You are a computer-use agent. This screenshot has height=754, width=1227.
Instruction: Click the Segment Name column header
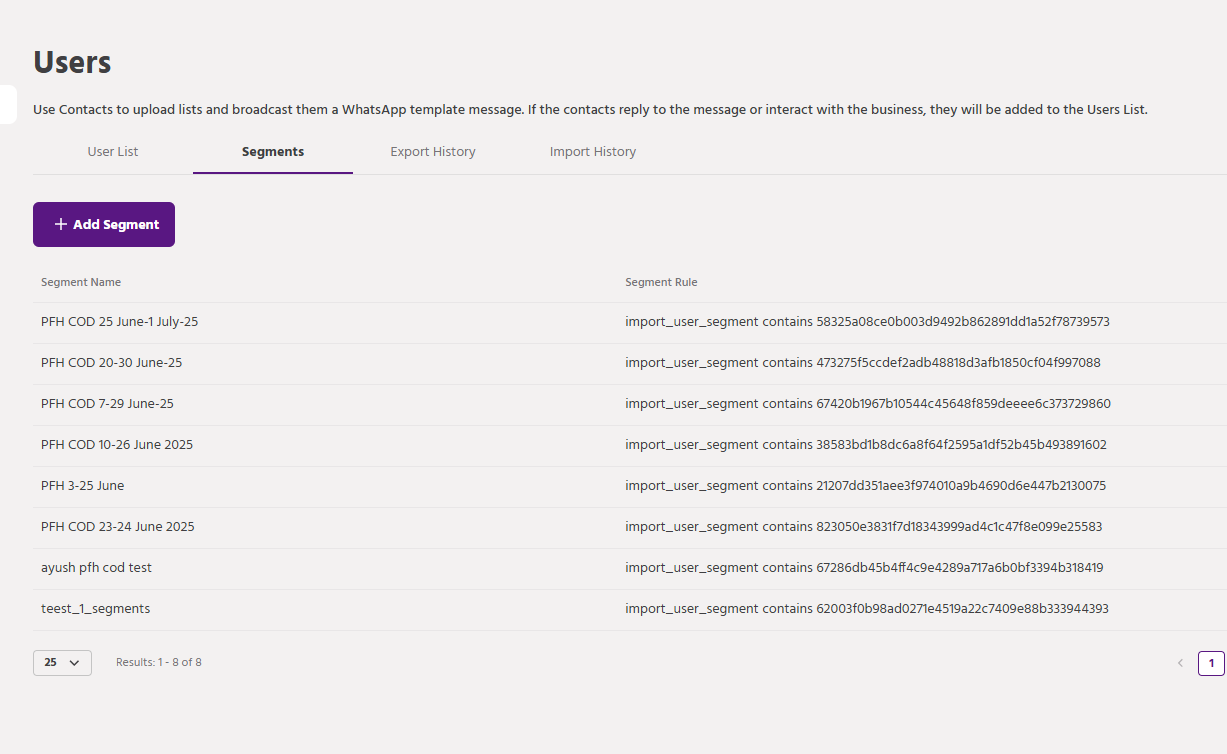(x=81, y=282)
